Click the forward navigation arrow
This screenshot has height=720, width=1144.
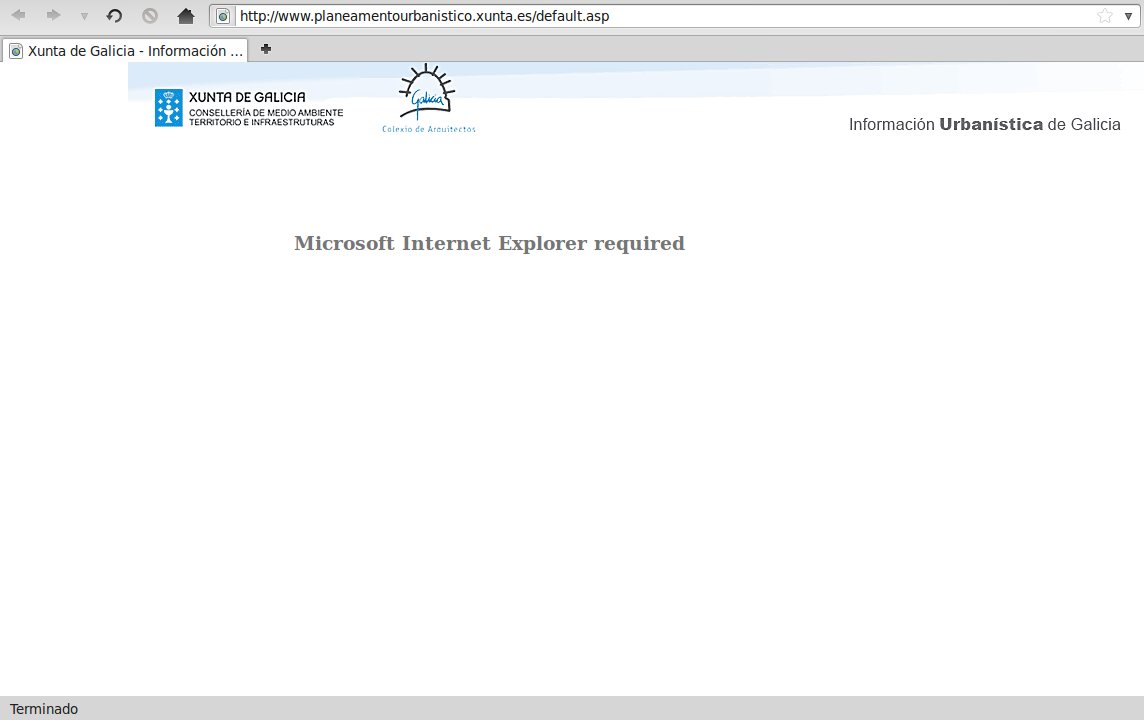click(x=53, y=16)
